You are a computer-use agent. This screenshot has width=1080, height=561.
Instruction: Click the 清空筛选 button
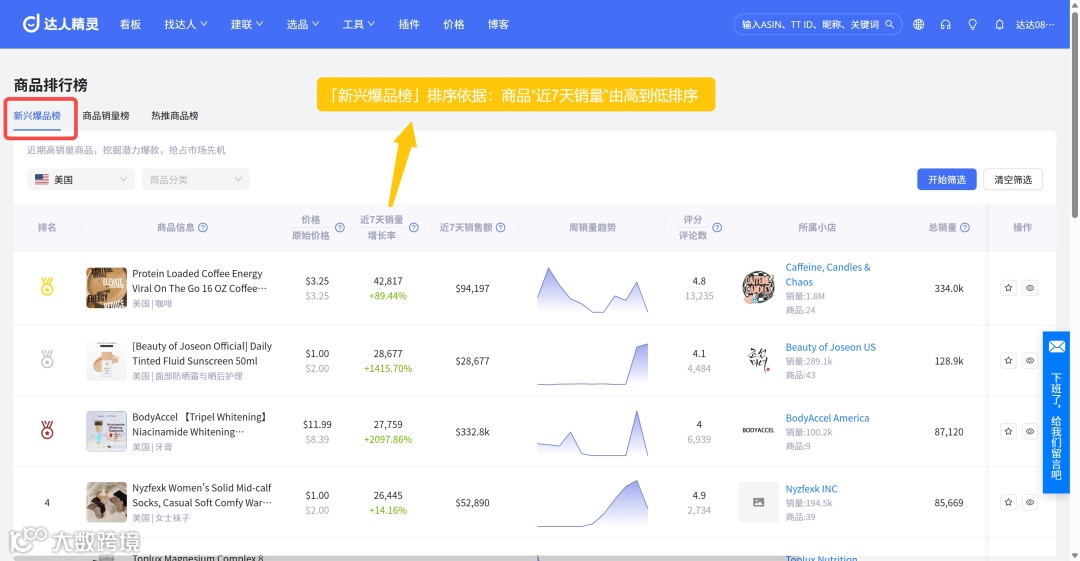1012,179
